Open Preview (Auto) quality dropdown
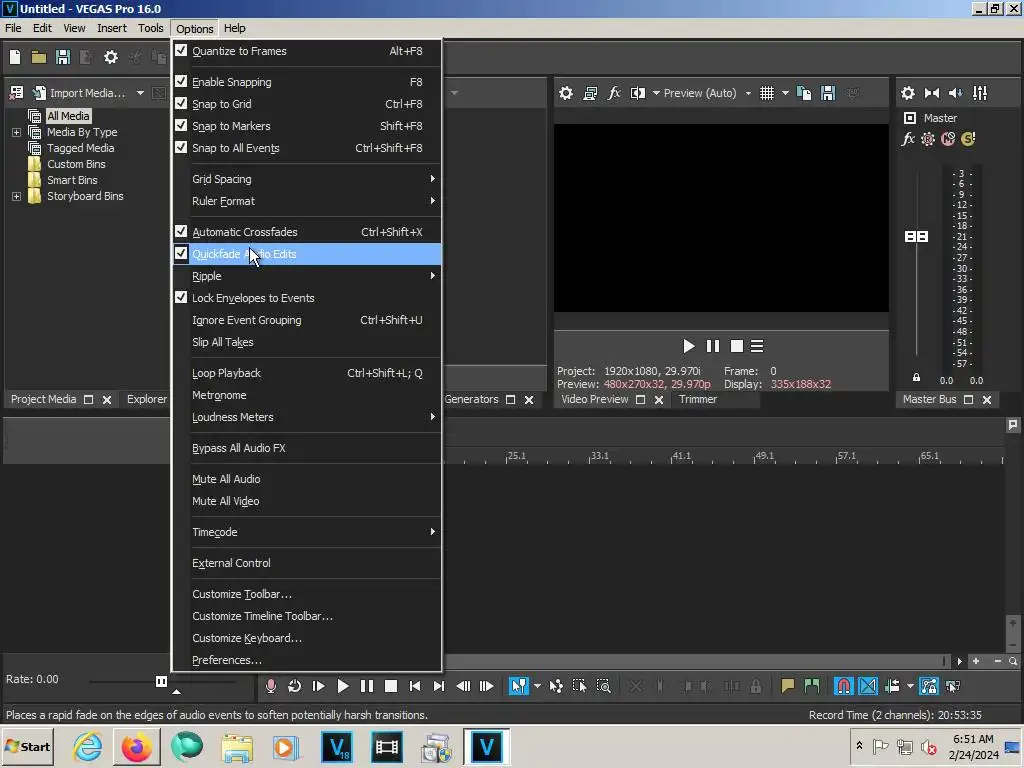Viewport: 1024px width, 768px height. (748, 93)
